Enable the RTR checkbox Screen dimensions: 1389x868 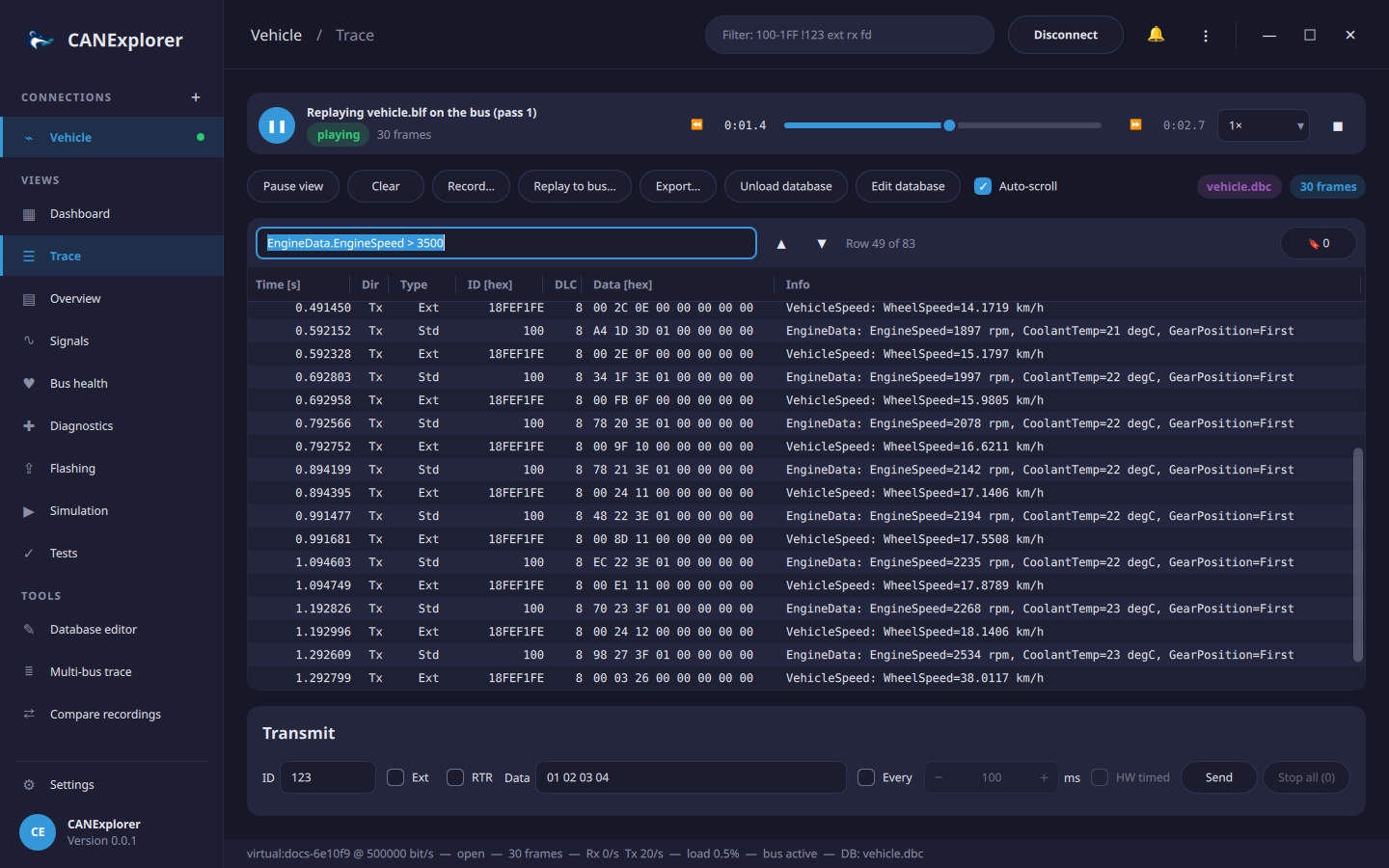(455, 777)
